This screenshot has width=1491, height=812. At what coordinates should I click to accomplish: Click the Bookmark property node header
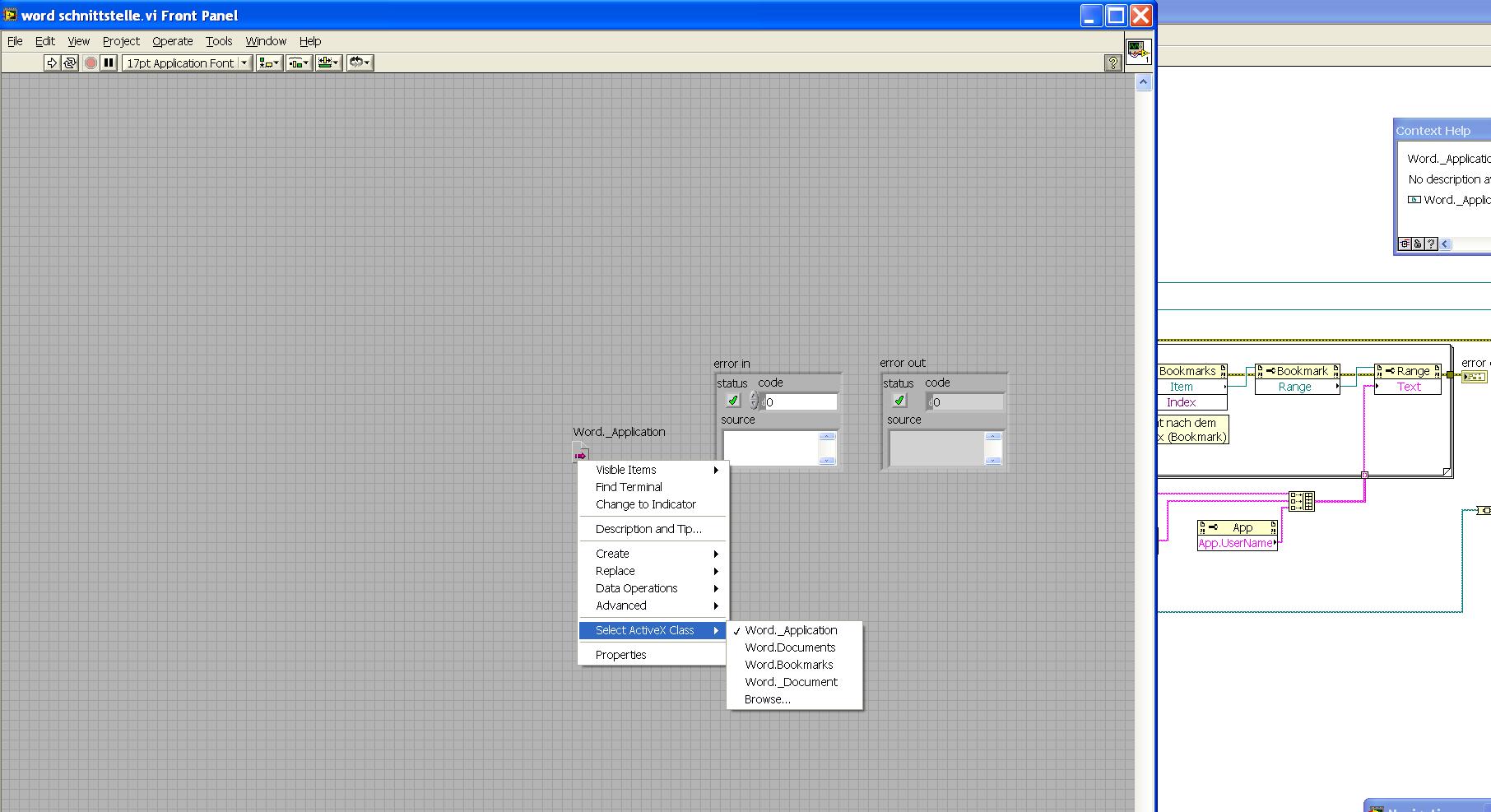tap(1297, 371)
